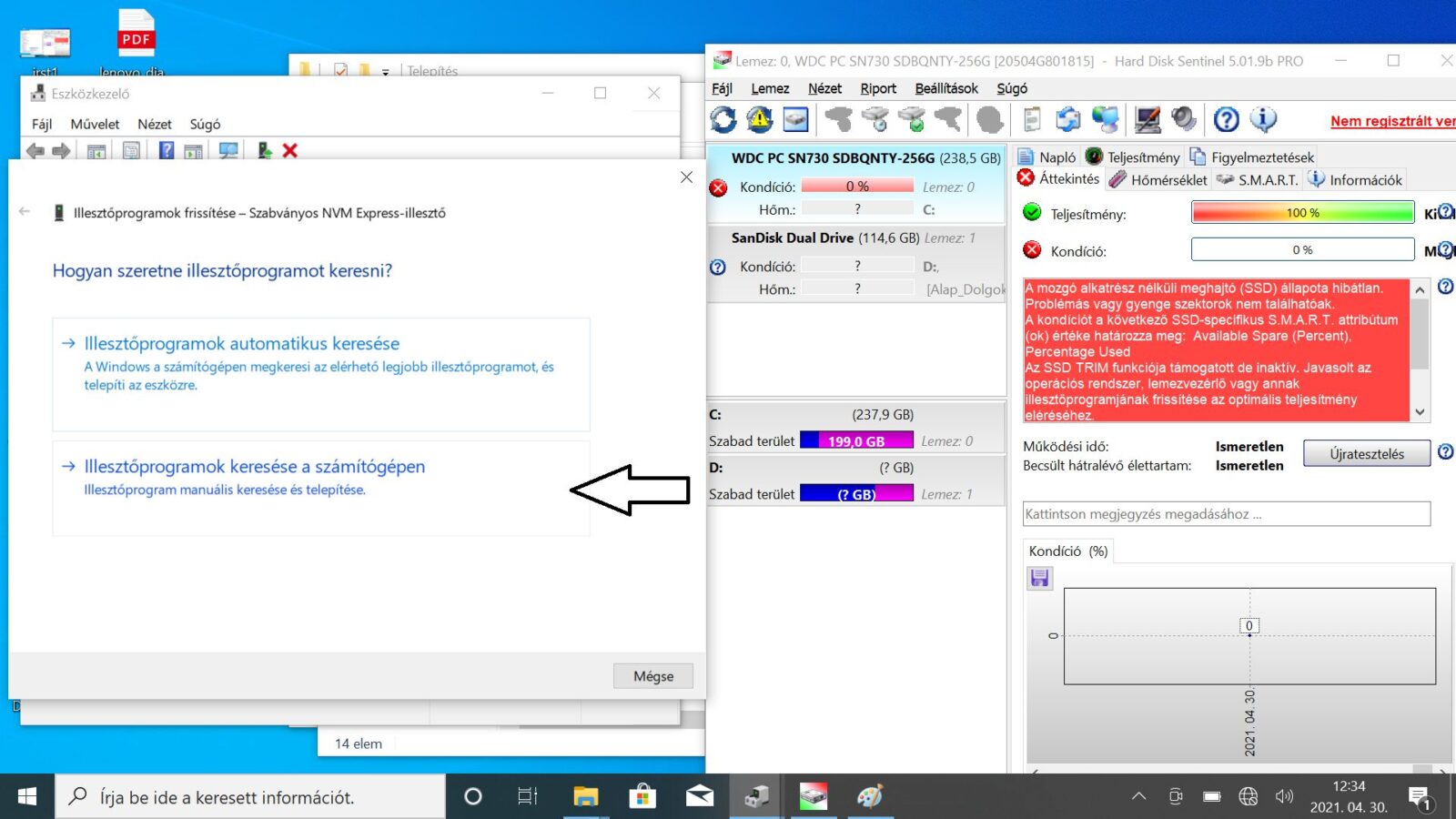
Task: Click the floppy save icon above condition chart
Action: pos(1040,578)
